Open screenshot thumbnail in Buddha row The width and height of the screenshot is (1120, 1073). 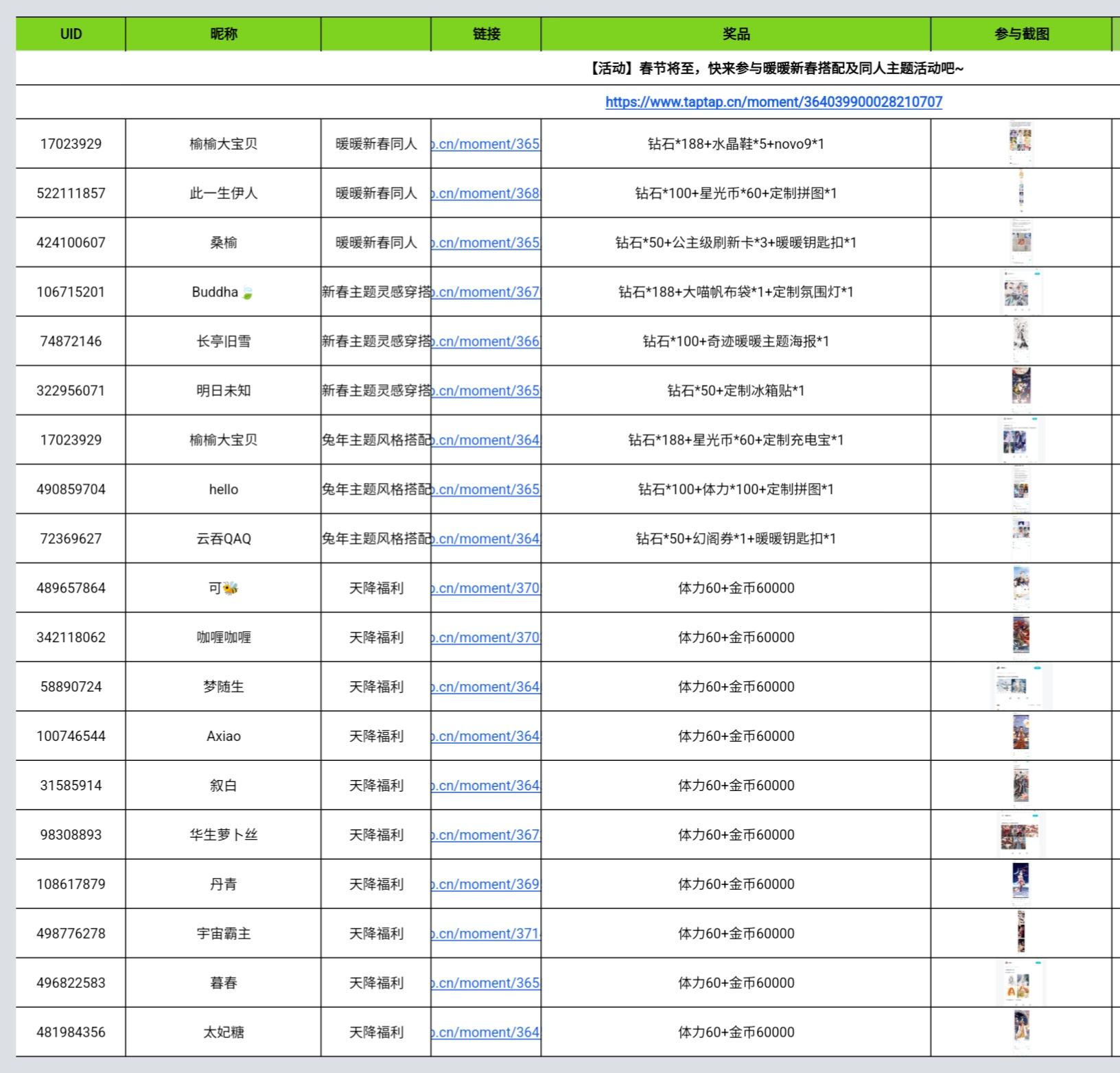pos(1021,292)
